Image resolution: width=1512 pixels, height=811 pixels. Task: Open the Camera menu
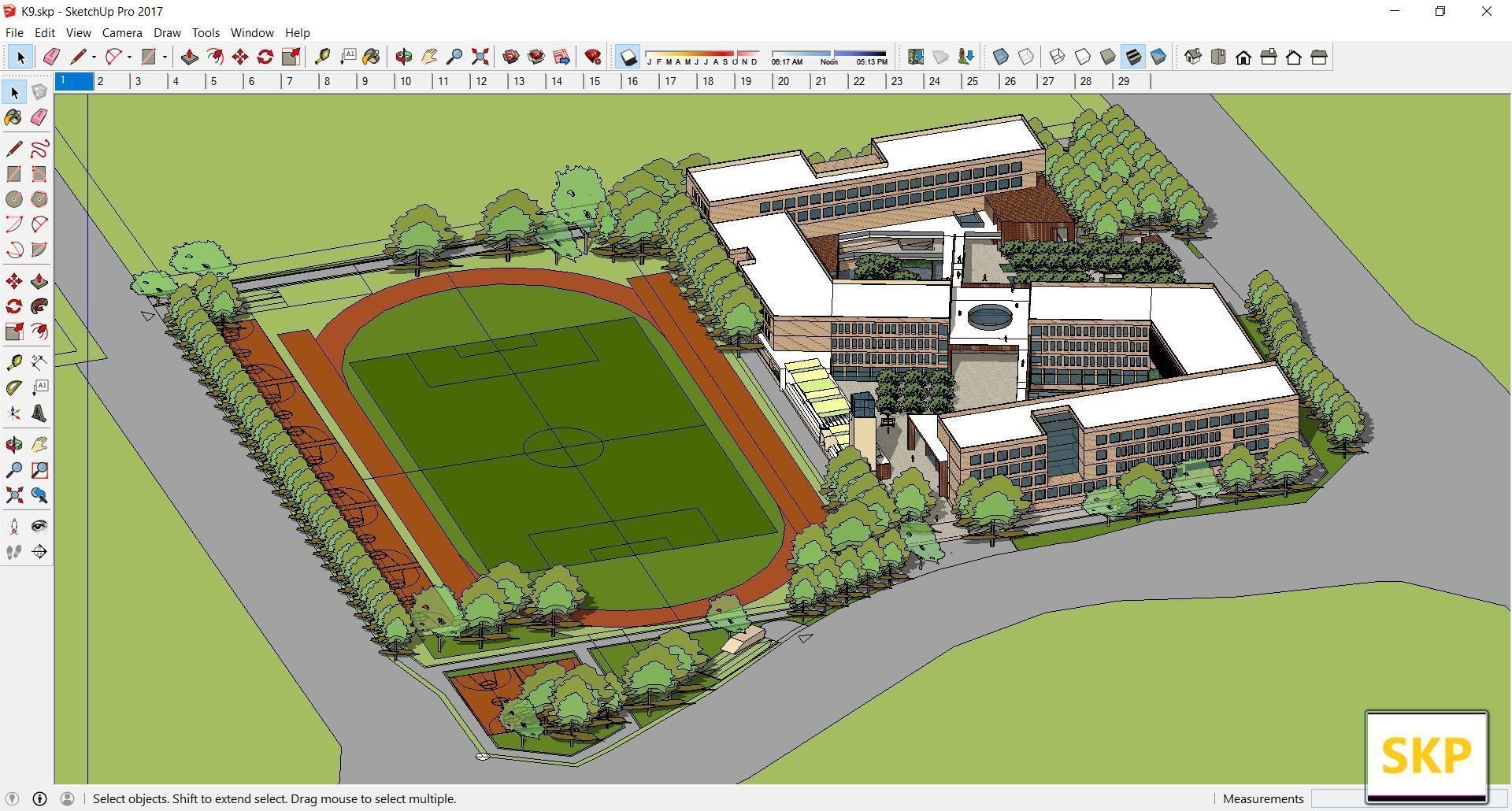click(x=122, y=32)
